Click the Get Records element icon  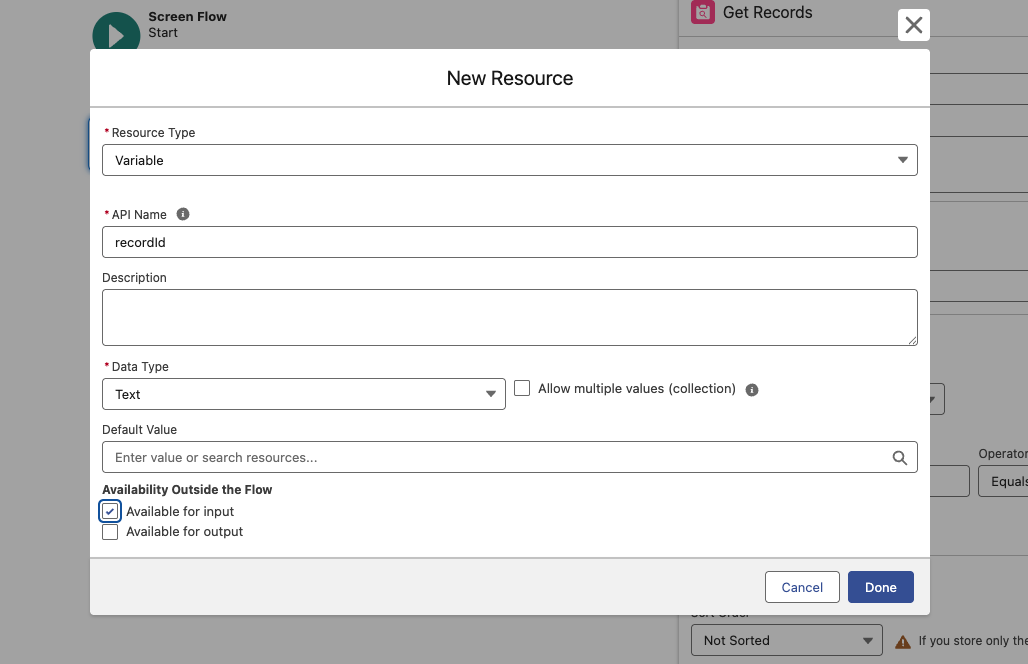coord(703,13)
